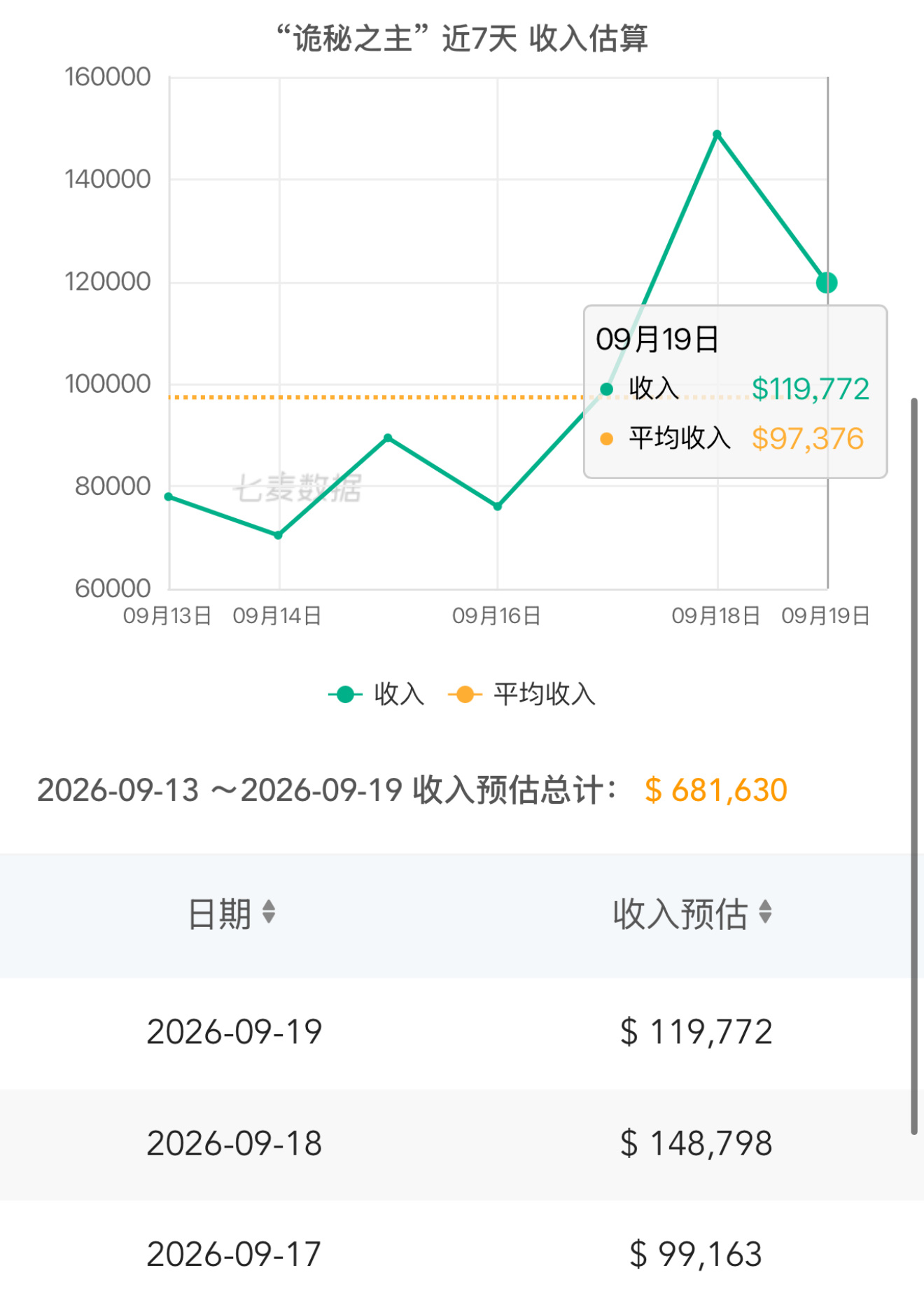Click the 09月19日 data point on chart

[827, 283]
